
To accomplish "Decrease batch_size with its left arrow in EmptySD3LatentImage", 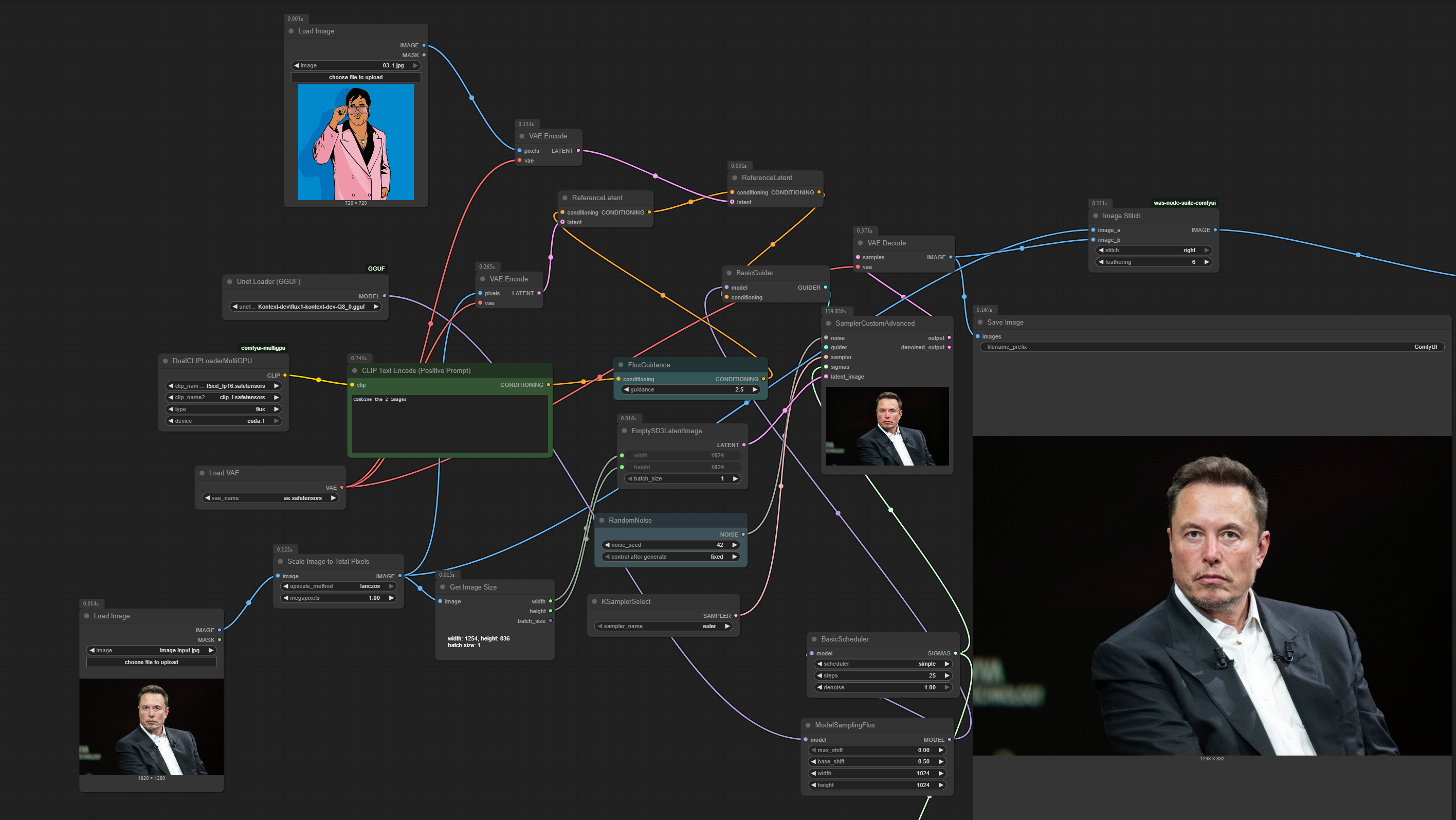I will 630,479.
